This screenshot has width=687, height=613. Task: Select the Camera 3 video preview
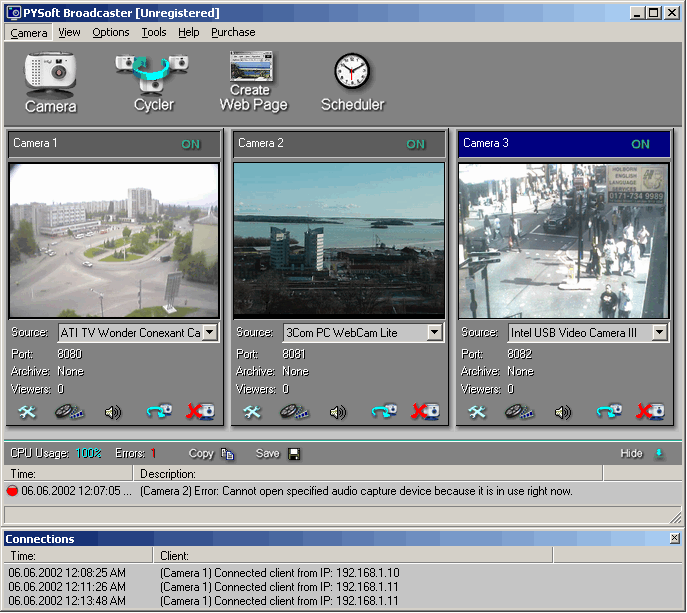point(563,241)
